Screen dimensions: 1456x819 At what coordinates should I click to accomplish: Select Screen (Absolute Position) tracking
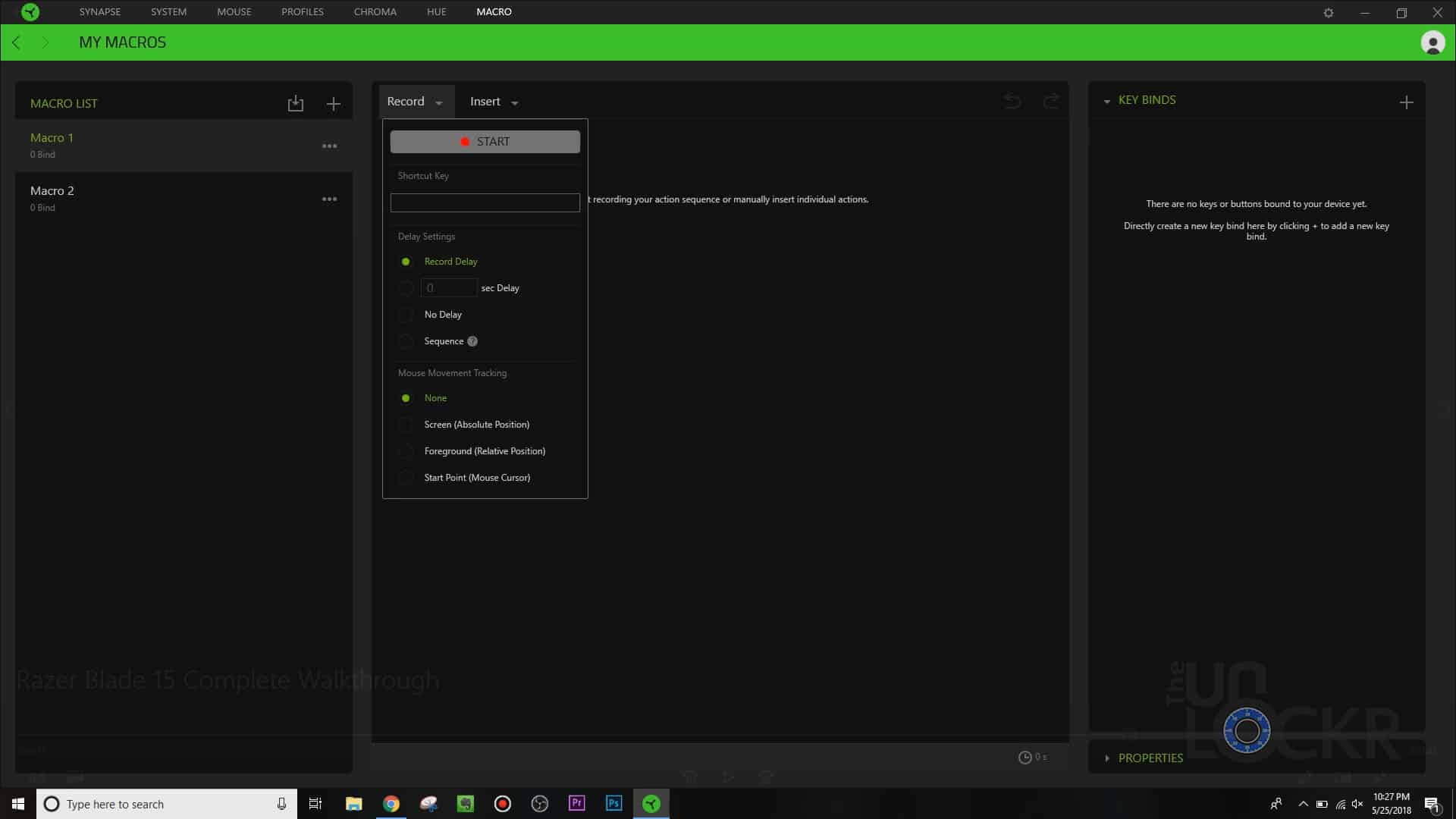[x=406, y=425]
